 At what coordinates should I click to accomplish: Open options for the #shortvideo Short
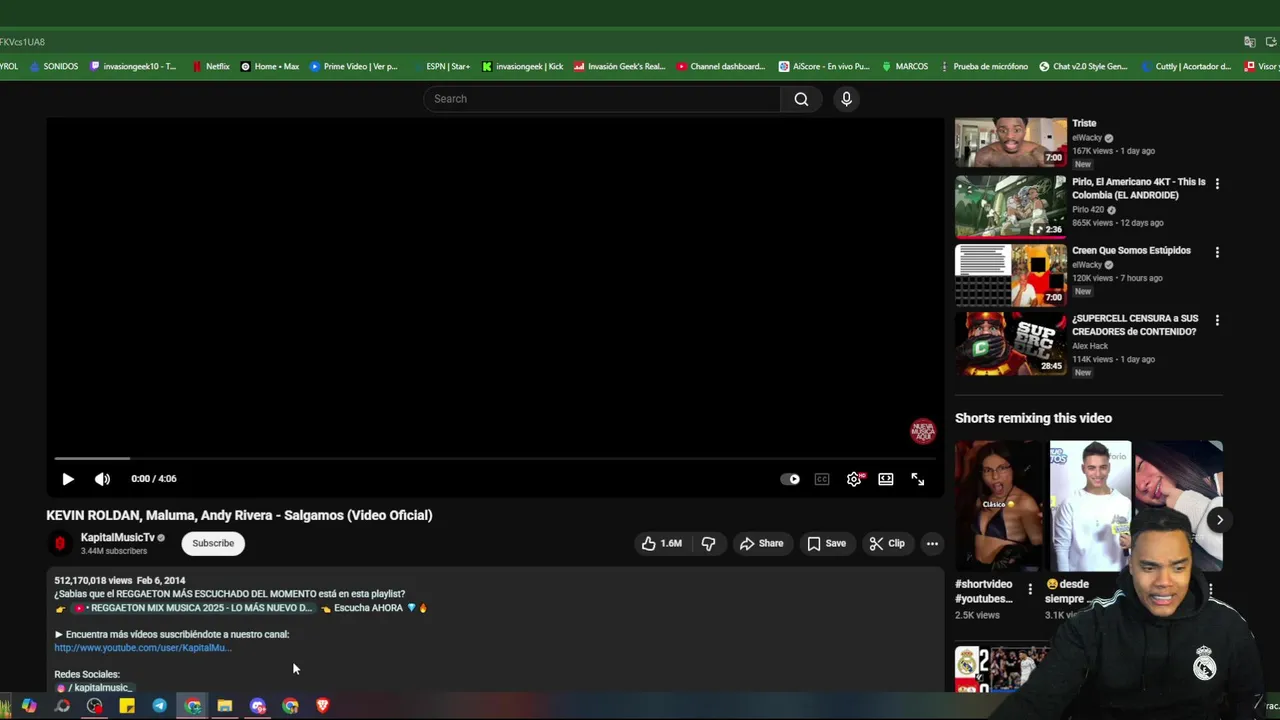coord(1030,589)
